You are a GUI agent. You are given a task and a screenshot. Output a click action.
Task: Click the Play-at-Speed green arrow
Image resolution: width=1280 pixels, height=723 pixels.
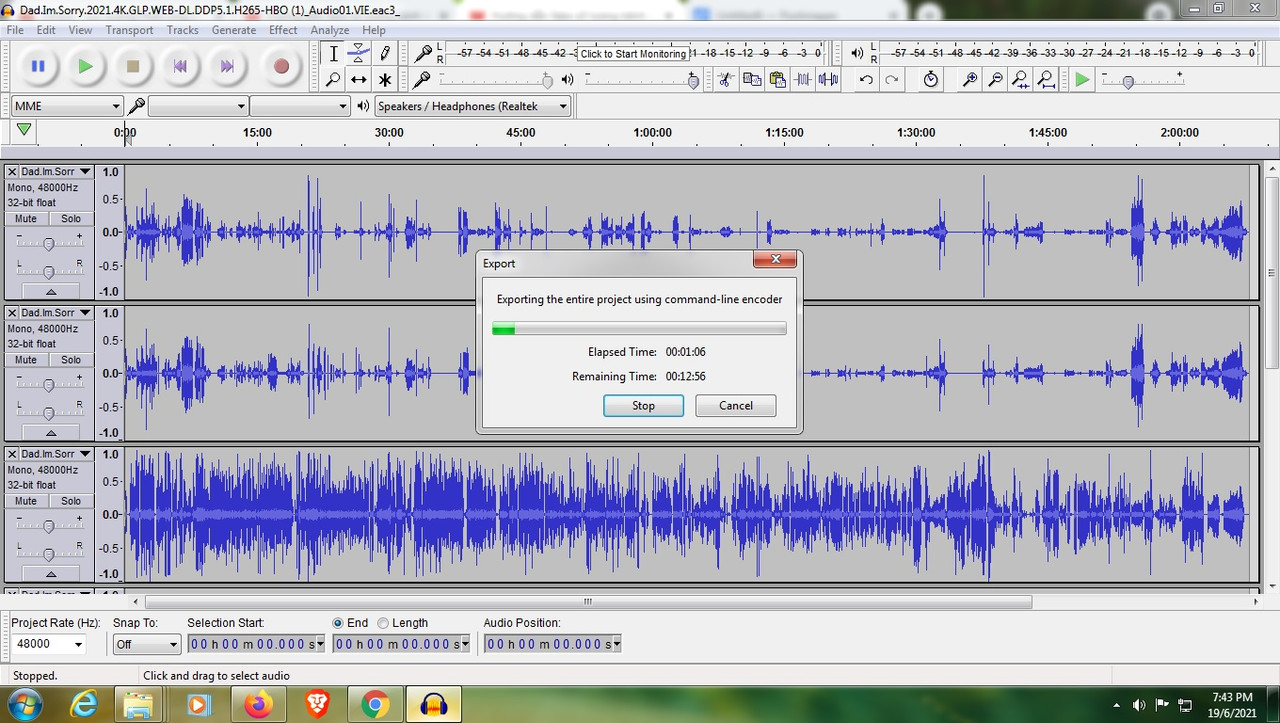[x=1082, y=79]
